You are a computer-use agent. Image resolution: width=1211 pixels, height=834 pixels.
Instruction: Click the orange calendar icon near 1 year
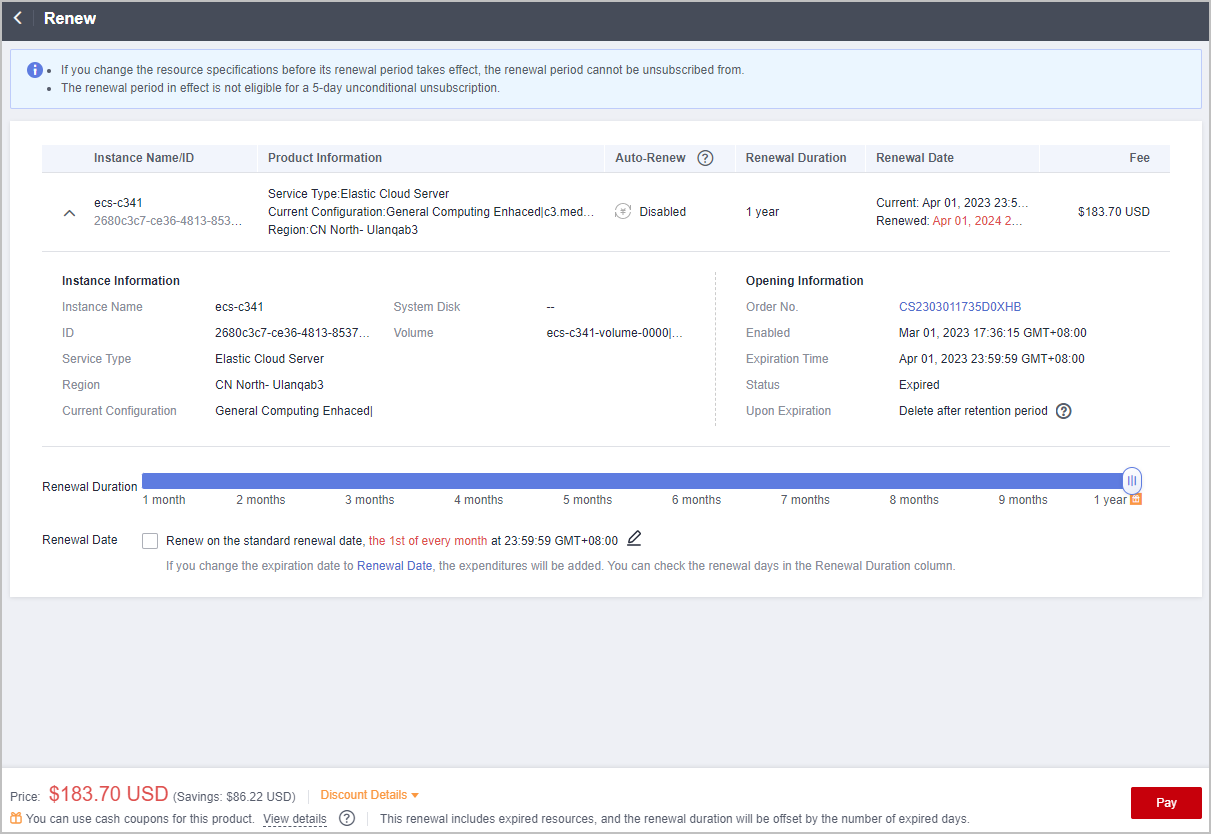(x=1136, y=499)
